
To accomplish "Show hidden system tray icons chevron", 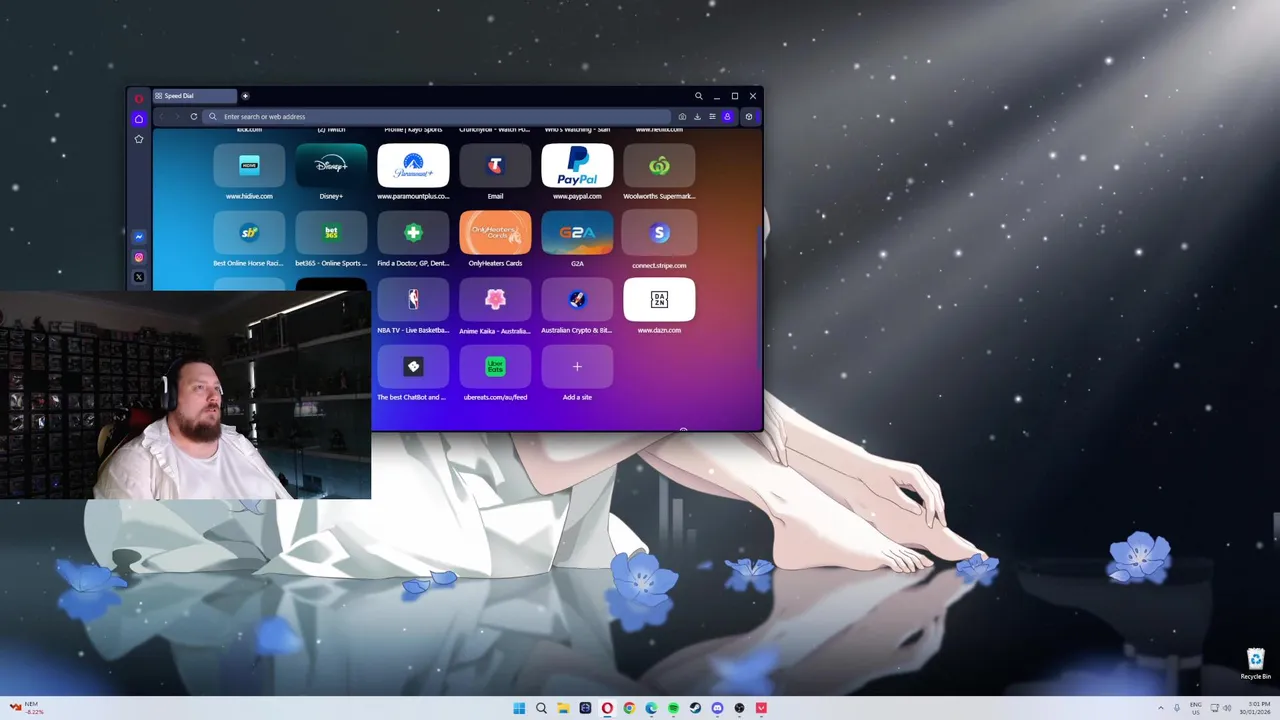I will coord(1161,708).
